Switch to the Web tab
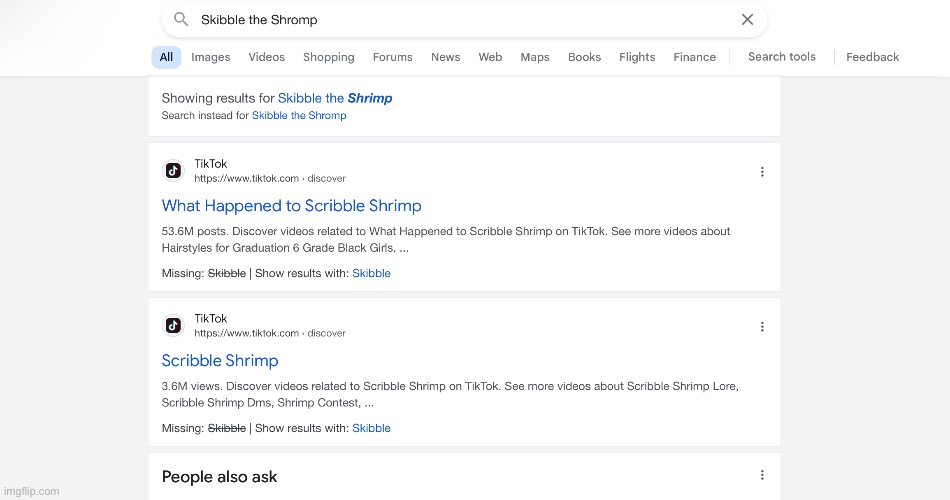Screen dimensions: 950x500 click(x=490, y=57)
